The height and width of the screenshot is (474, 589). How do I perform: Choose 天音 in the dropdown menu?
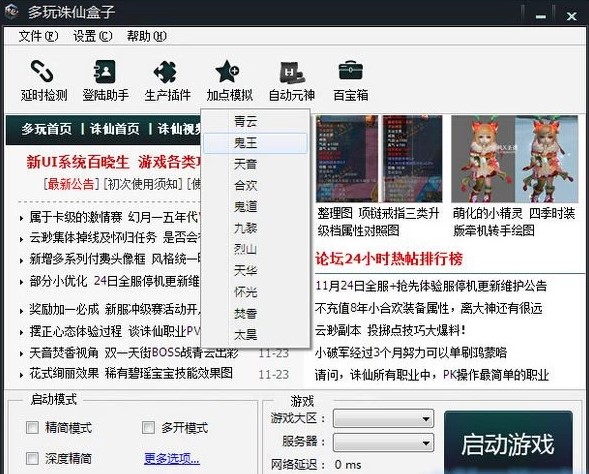[x=255, y=164]
